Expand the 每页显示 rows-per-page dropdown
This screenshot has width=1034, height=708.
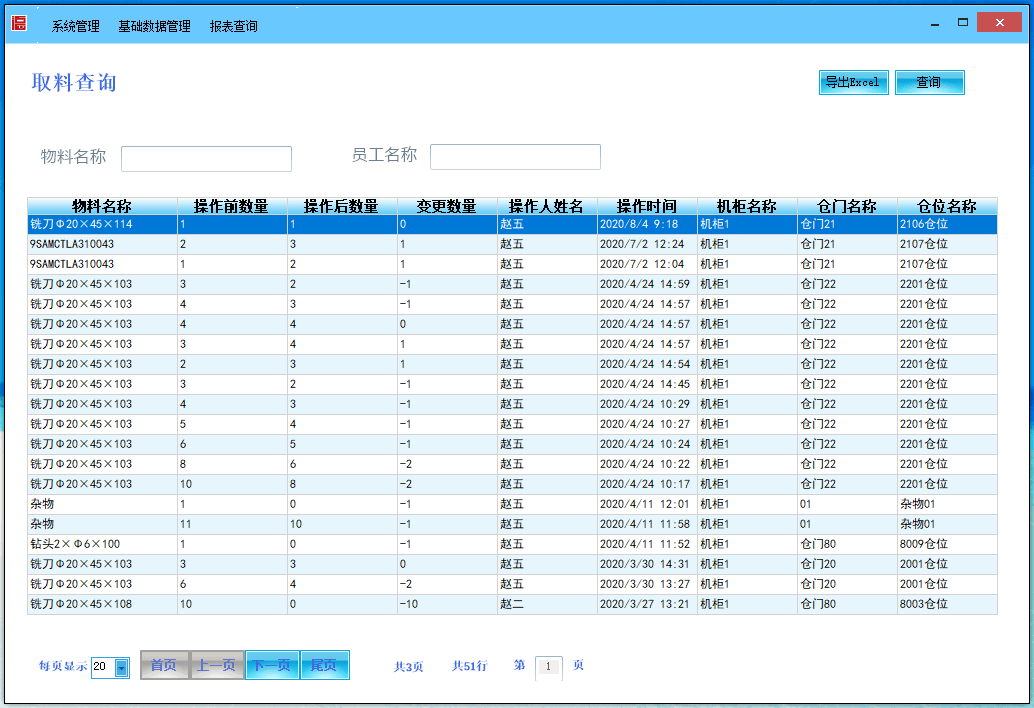tap(122, 667)
